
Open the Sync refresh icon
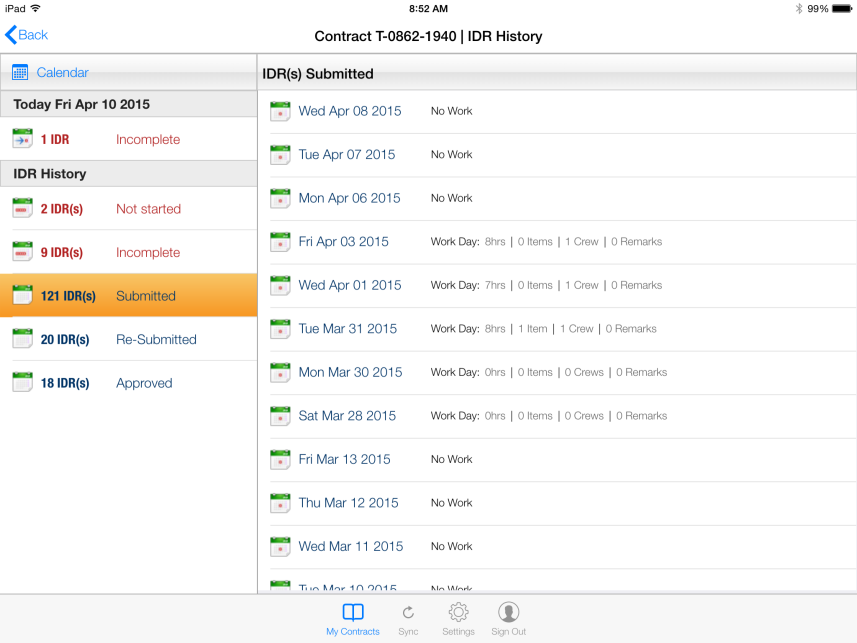[408, 613]
